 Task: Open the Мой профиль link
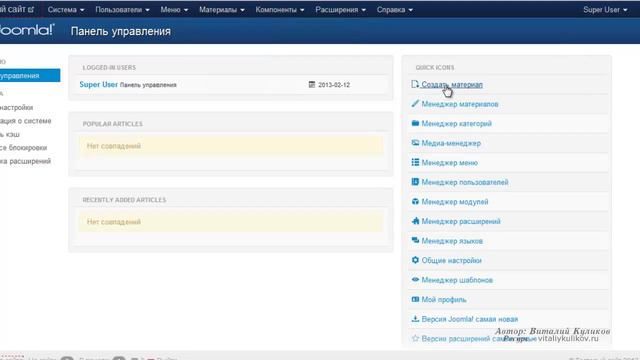tap(444, 300)
